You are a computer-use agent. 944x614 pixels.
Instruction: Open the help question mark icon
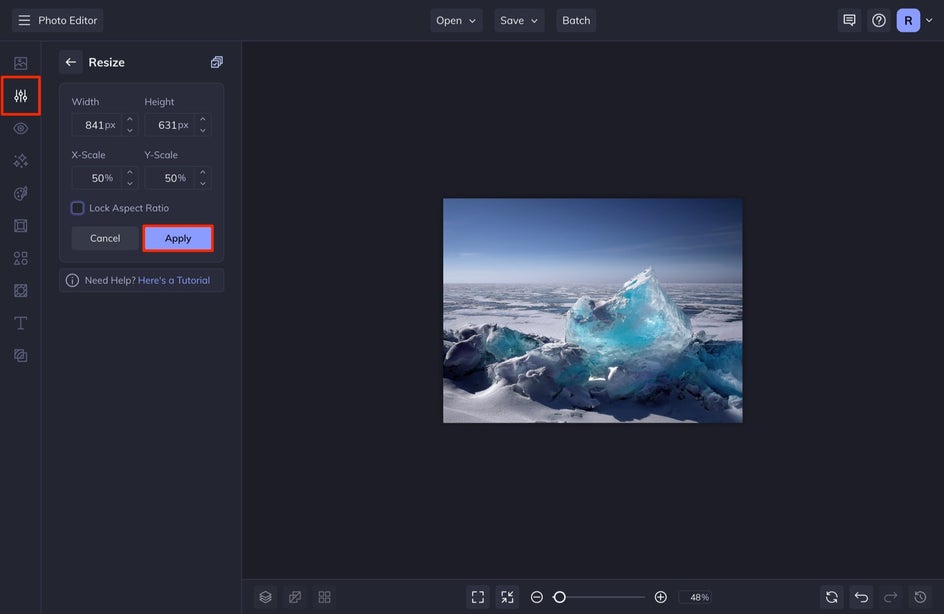pyautogui.click(x=878, y=20)
